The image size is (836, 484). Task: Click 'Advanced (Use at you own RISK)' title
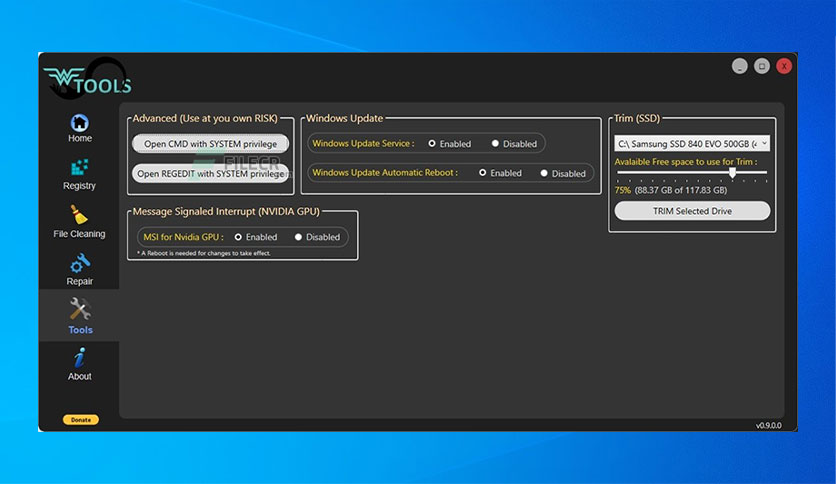click(205, 118)
